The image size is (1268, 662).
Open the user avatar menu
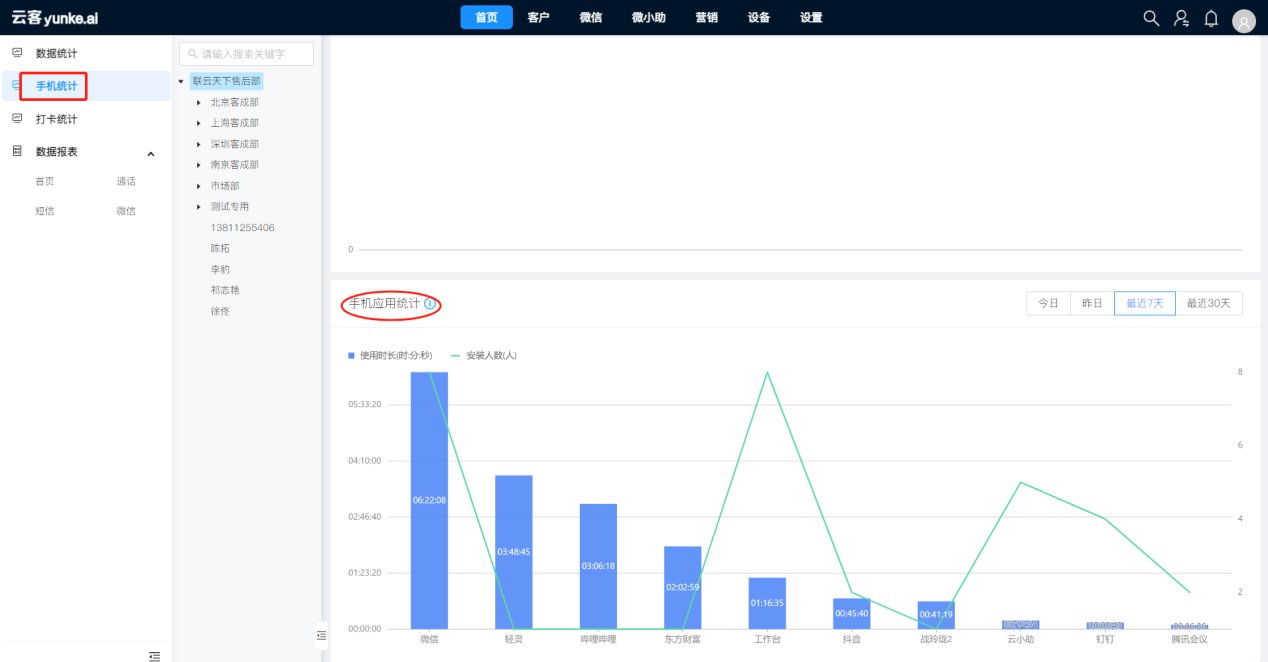[1244, 21]
